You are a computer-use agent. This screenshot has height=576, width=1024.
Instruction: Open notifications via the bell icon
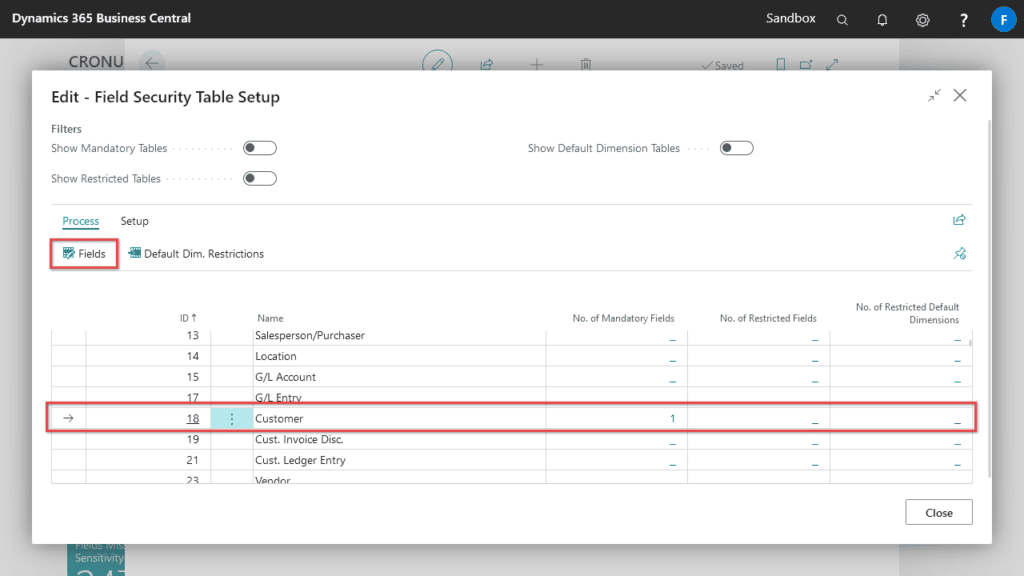click(882, 19)
